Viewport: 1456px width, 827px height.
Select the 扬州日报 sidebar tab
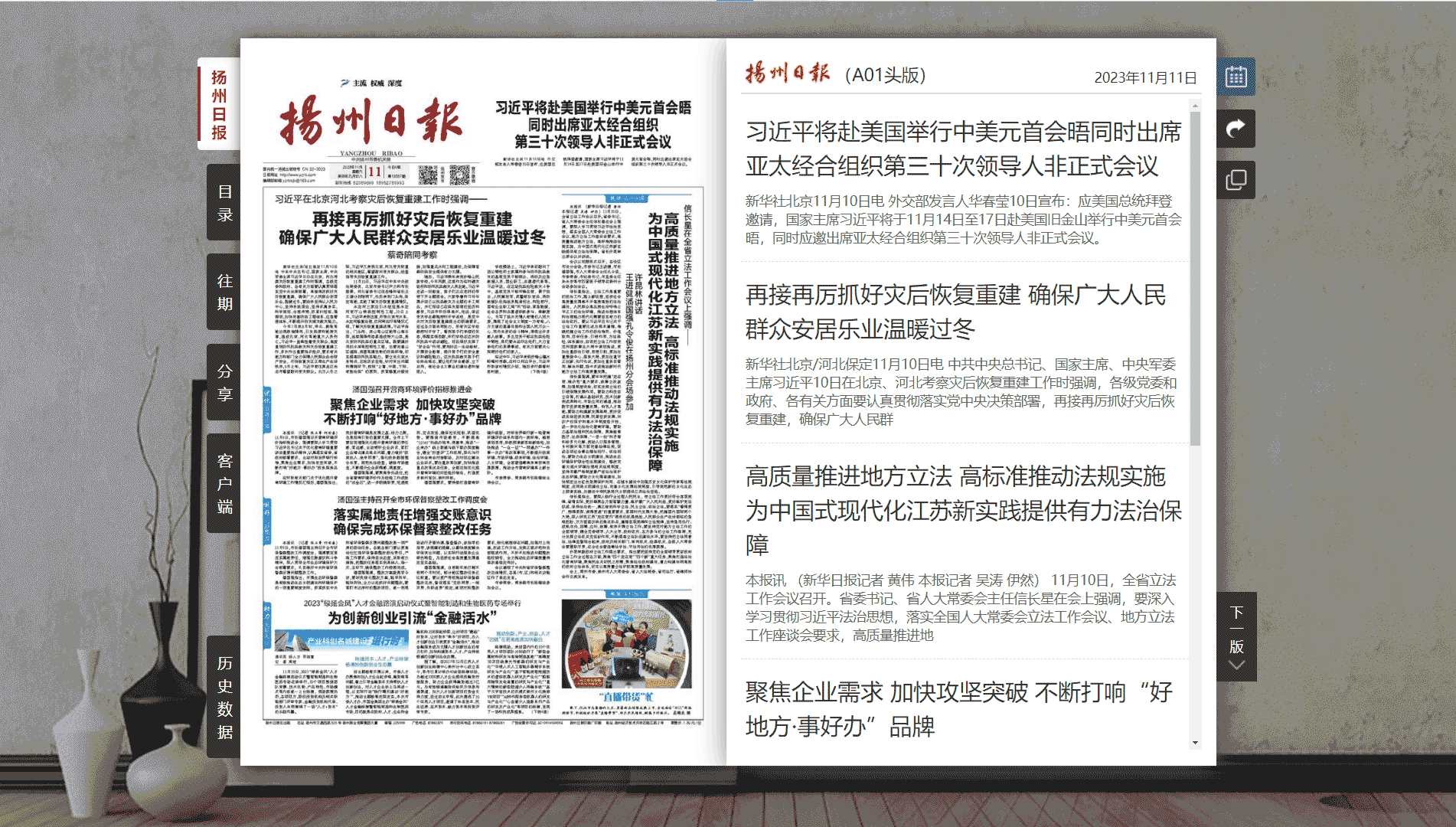[x=219, y=104]
